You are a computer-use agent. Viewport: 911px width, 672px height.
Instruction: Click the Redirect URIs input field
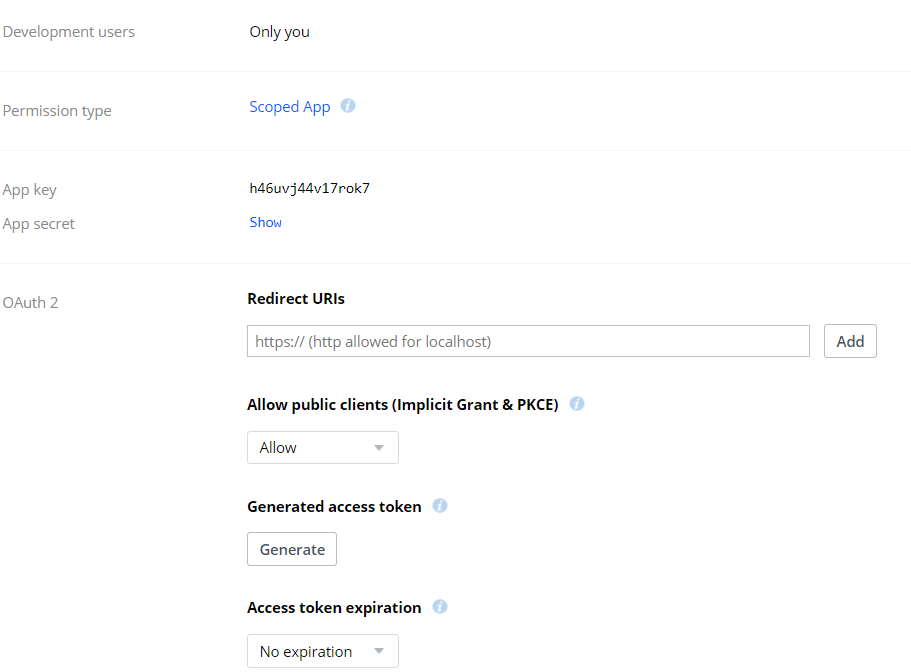click(528, 341)
